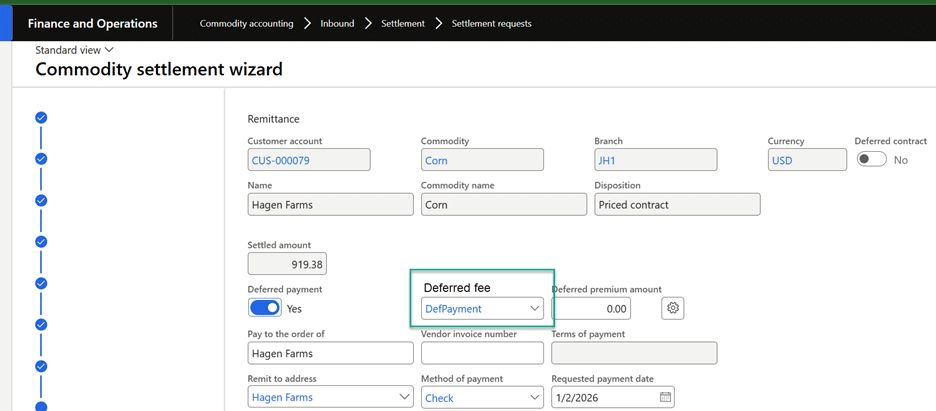936x411 pixels.
Task: Navigate to Settlement requests breadcrumb
Action: (491, 23)
